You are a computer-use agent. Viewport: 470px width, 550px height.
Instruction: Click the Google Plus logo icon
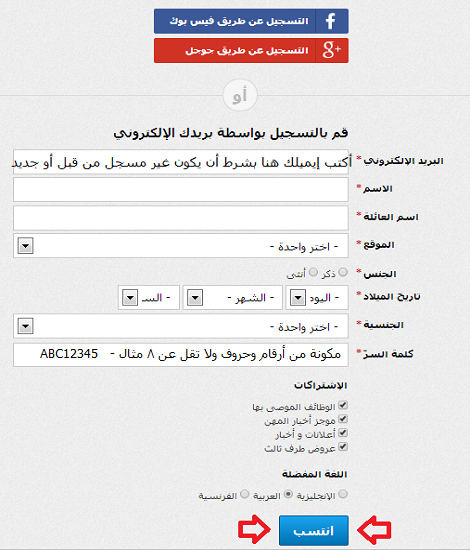click(x=332, y=50)
